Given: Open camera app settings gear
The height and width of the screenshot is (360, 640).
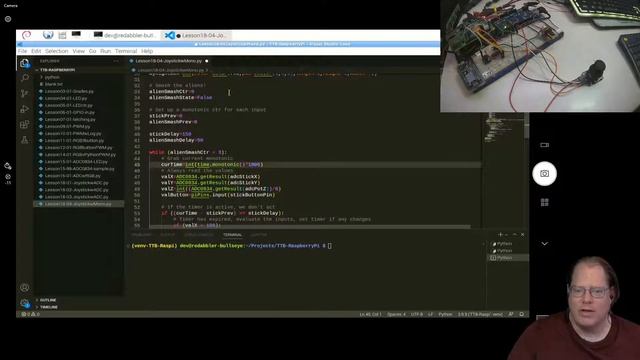Looking at the screenshot, I should coord(8,19).
